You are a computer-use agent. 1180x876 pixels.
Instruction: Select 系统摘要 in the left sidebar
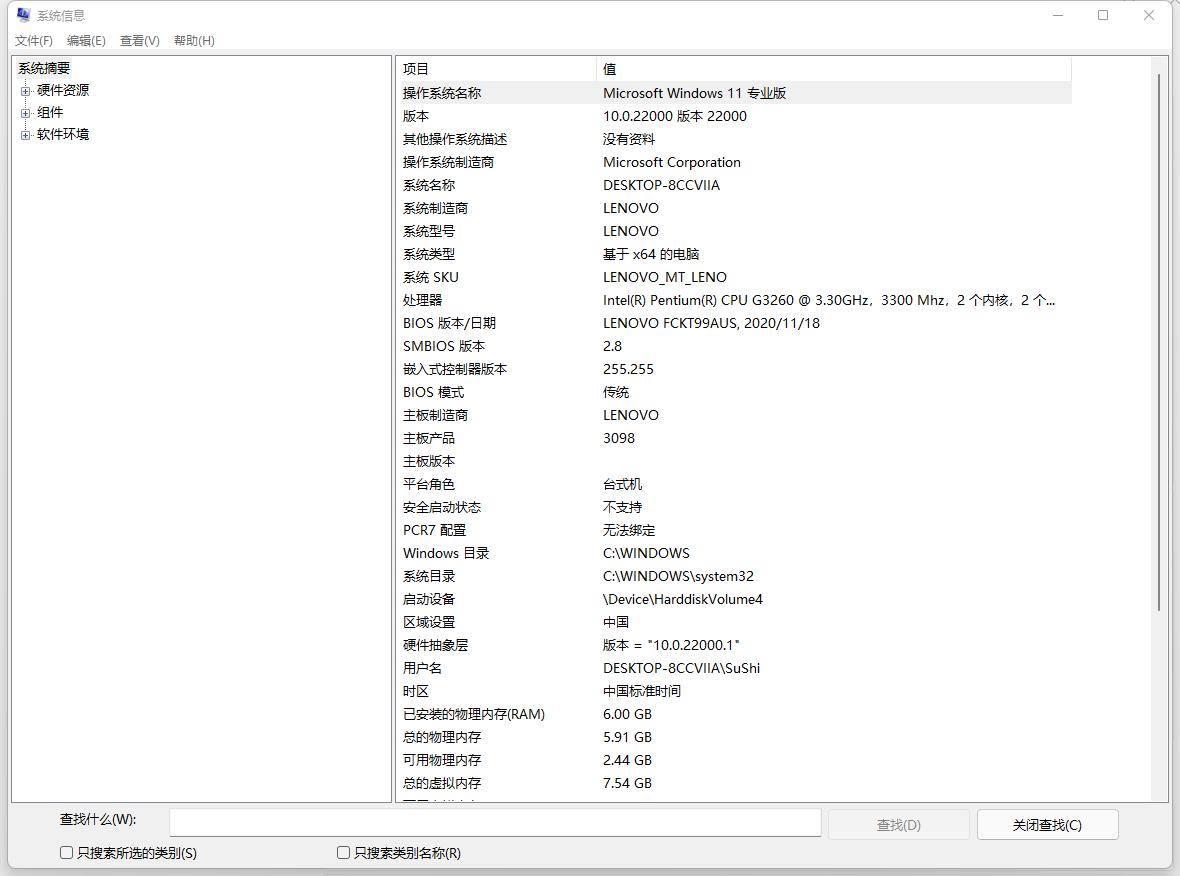click(44, 68)
